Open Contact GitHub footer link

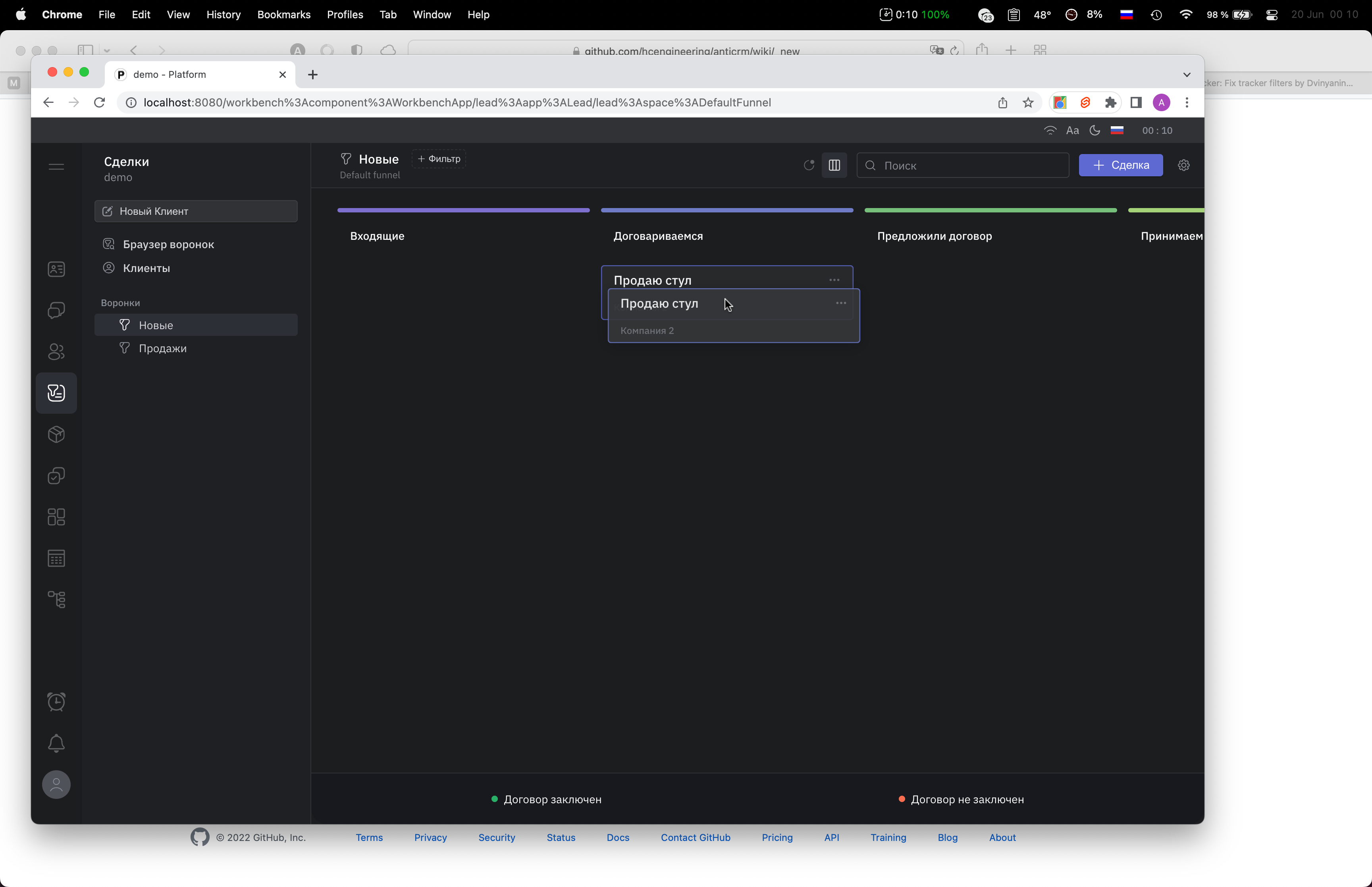pos(696,837)
